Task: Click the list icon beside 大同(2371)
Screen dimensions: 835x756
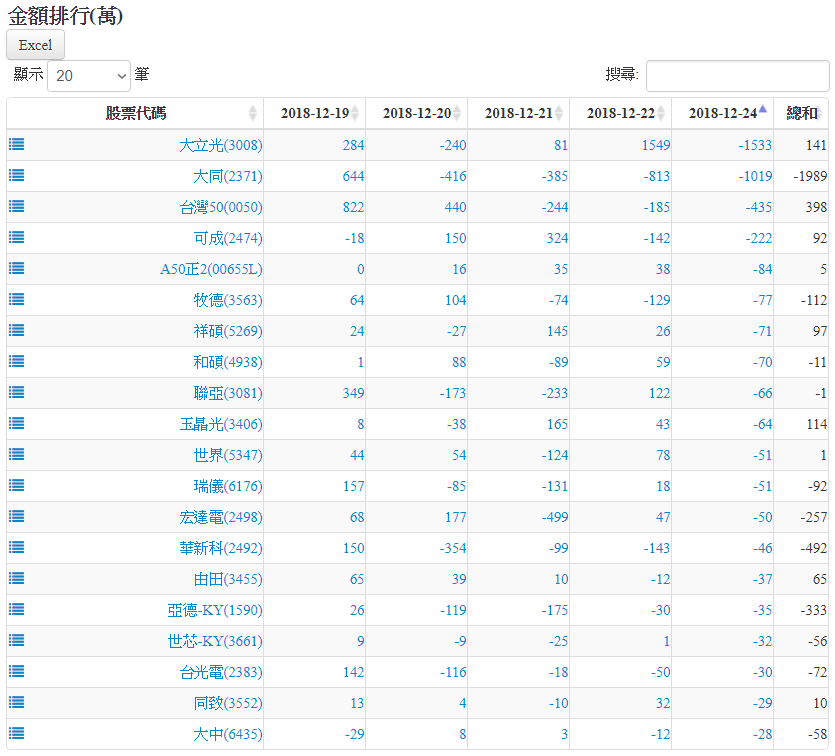Action: 16,175
